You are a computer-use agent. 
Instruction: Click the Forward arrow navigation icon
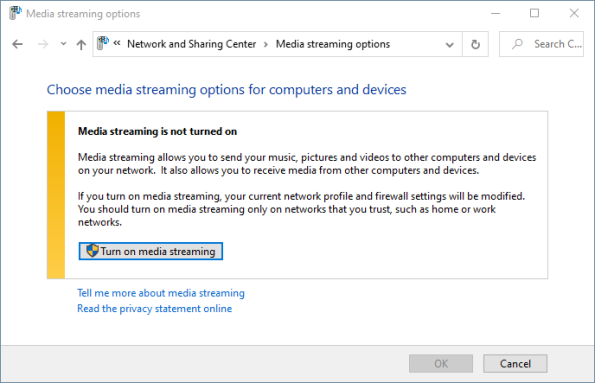point(43,44)
